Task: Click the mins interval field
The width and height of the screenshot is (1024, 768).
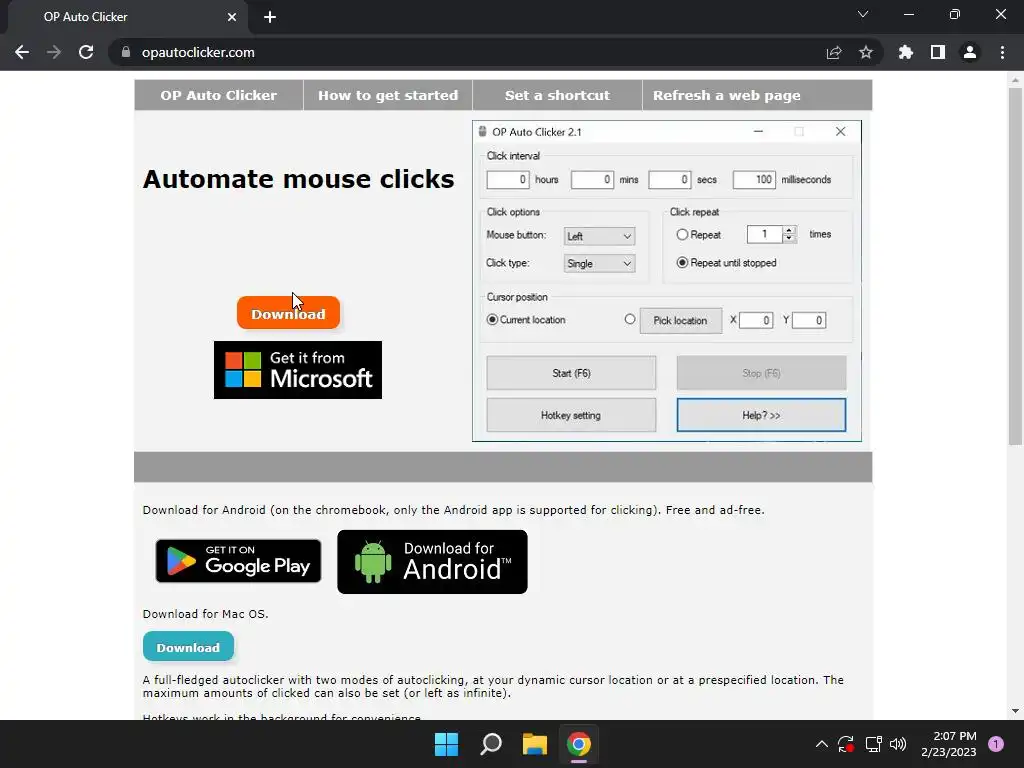Action: coord(592,180)
